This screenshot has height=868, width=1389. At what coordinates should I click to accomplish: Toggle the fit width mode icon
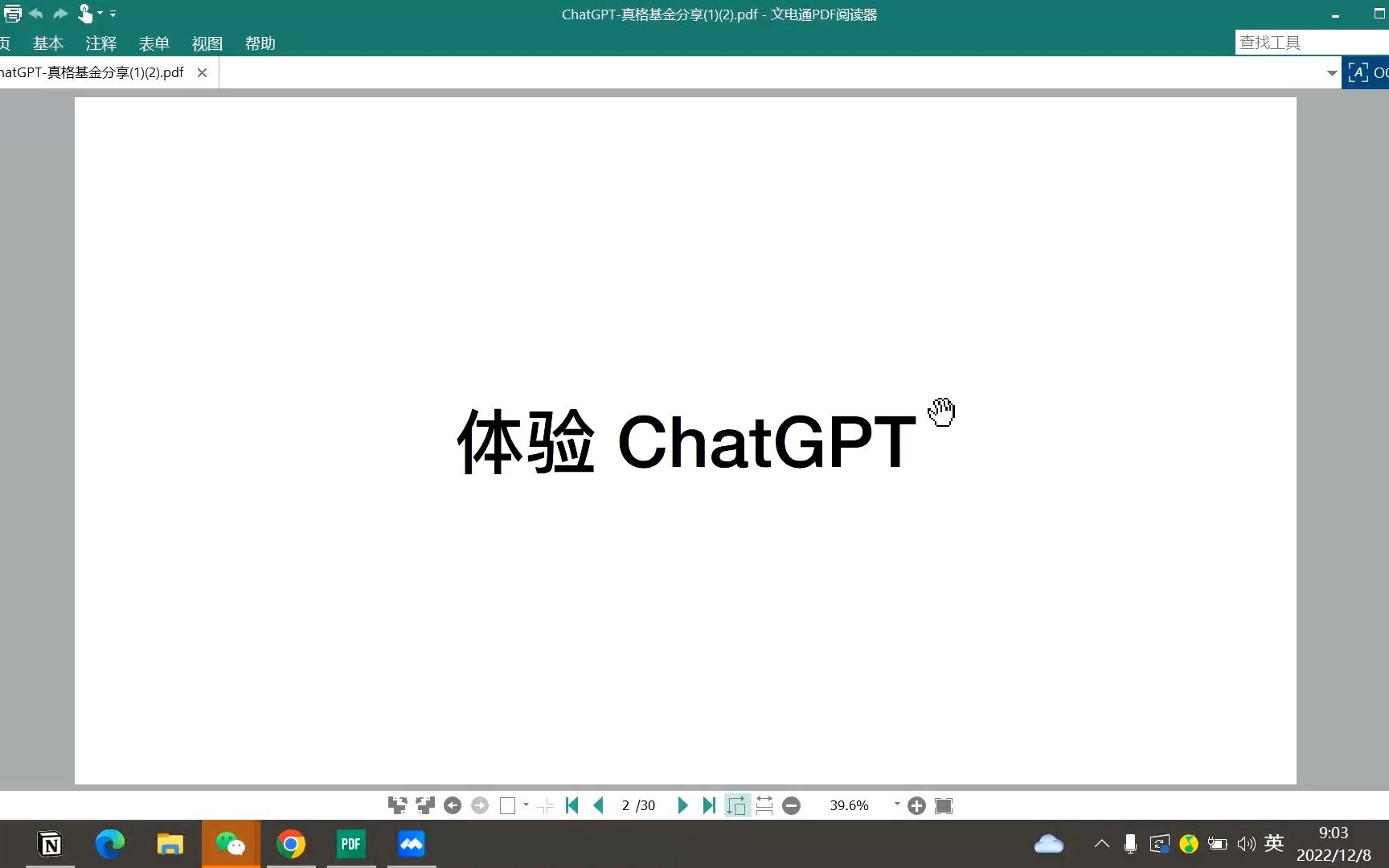coord(764,805)
